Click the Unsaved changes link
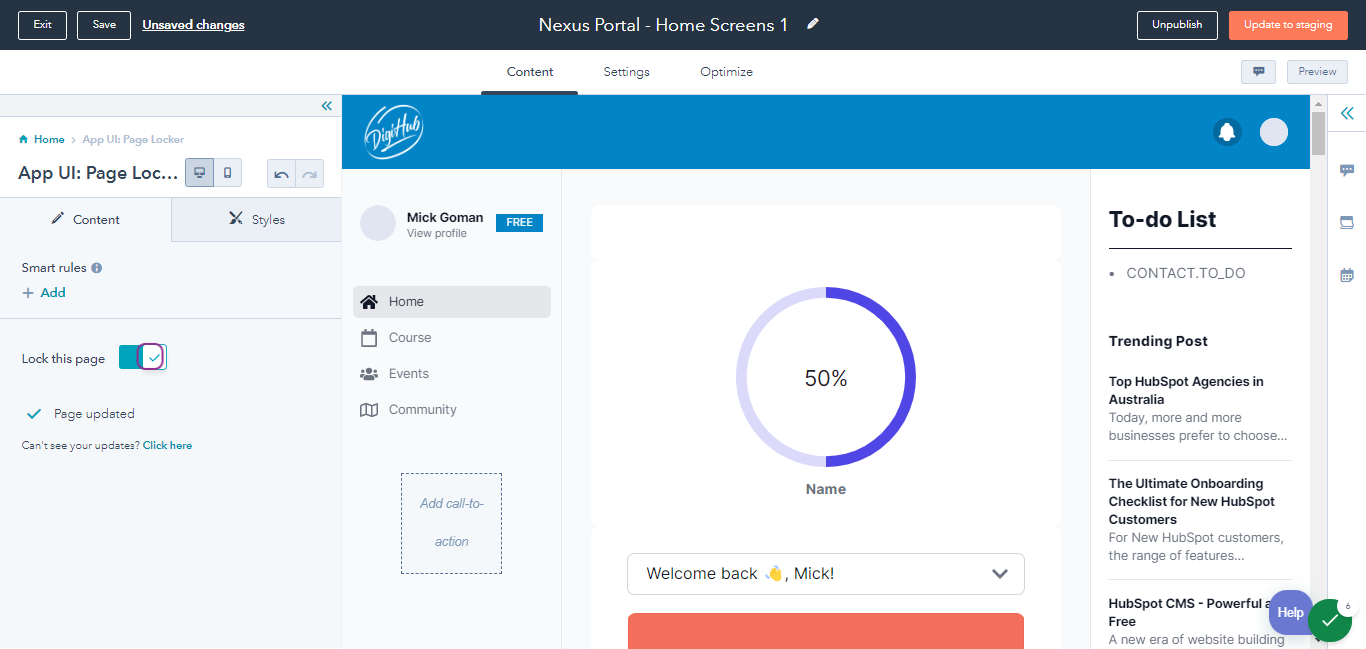The height and width of the screenshot is (649, 1366). 193,25
